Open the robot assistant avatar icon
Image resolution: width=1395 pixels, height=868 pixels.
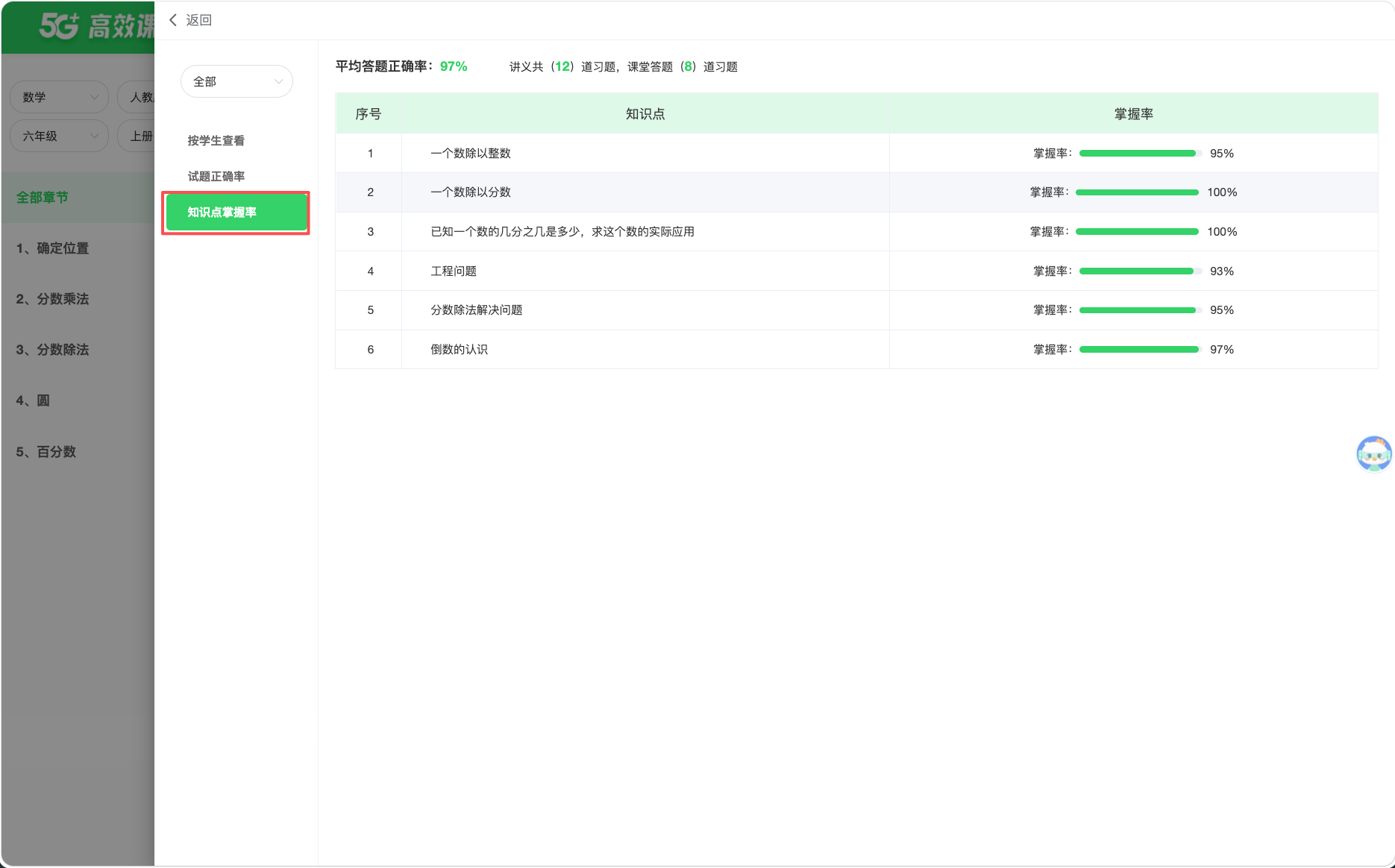[1373, 453]
